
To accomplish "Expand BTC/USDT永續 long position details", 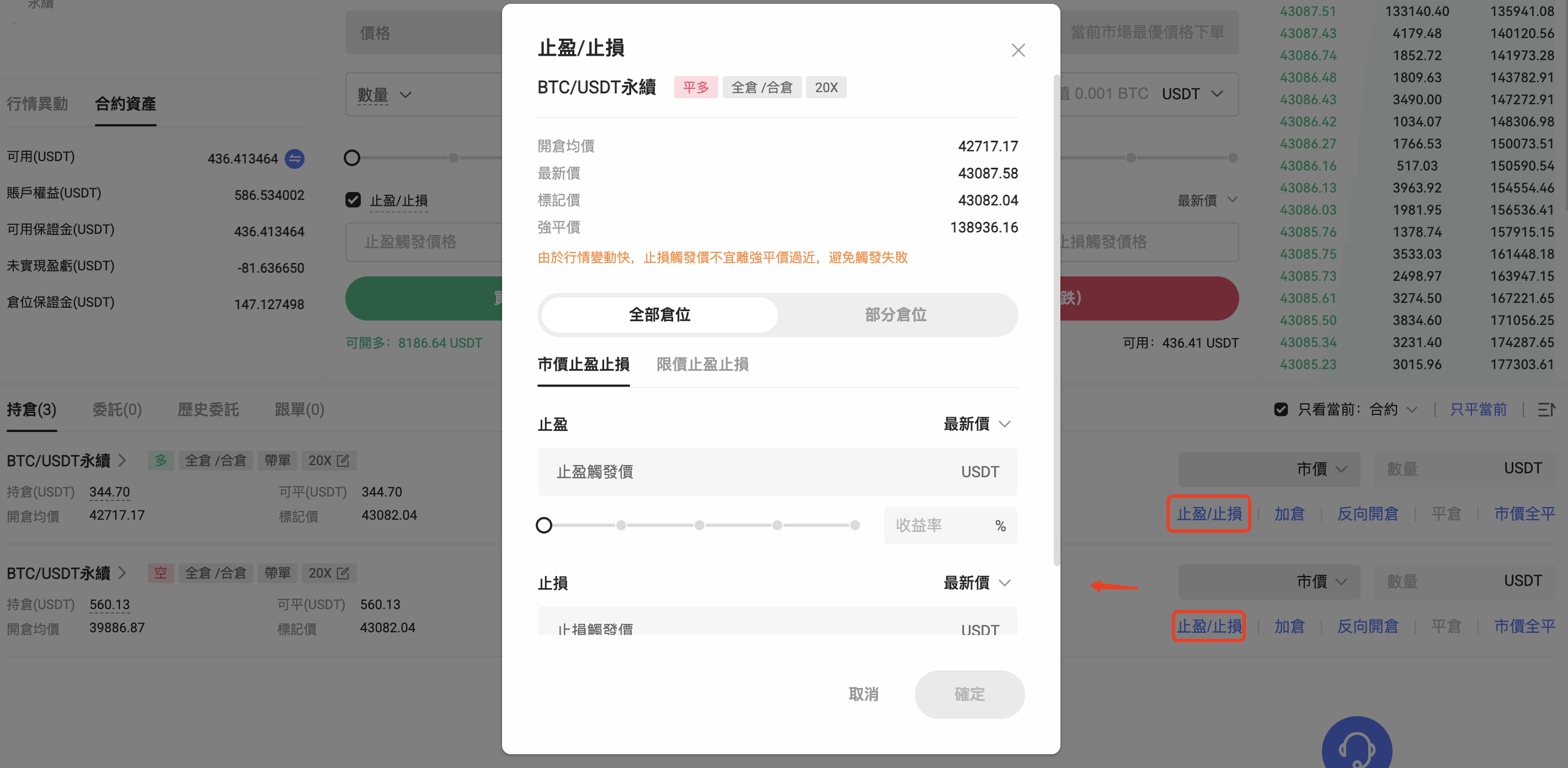I will (122, 461).
